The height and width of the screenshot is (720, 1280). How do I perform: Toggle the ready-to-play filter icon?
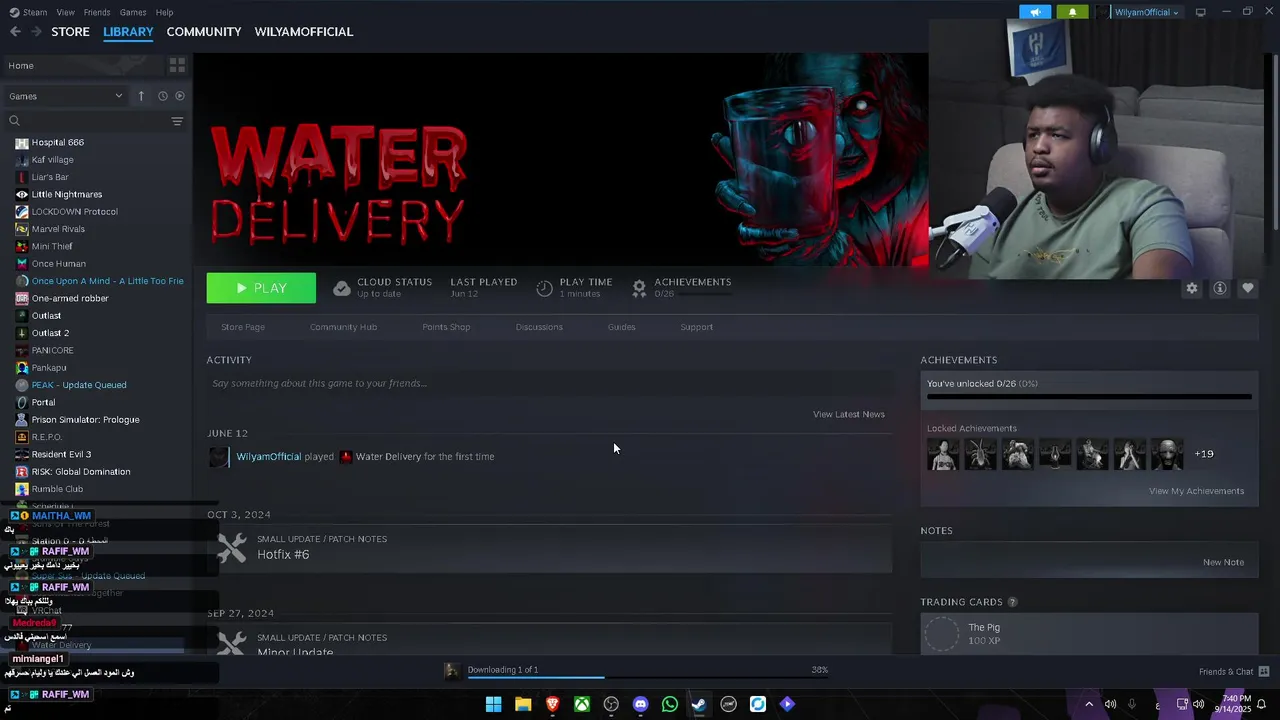coord(180,96)
